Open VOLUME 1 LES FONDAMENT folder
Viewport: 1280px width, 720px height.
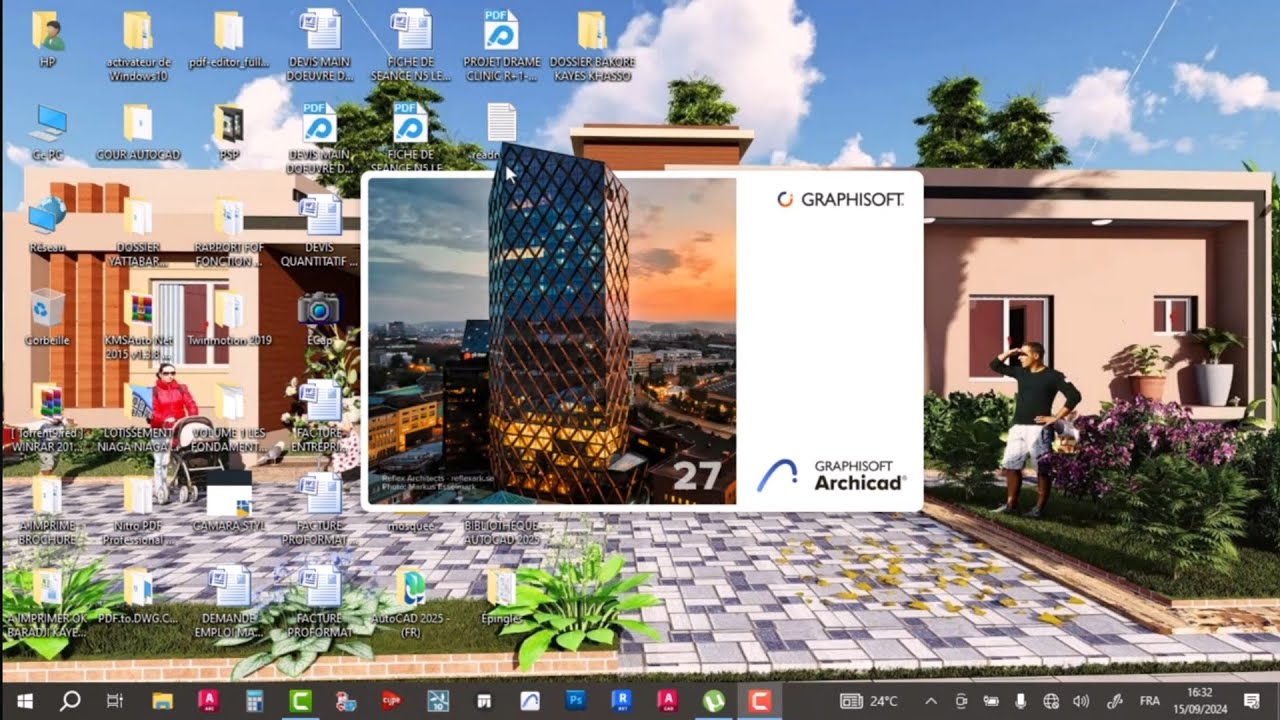(x=228, y=400)
